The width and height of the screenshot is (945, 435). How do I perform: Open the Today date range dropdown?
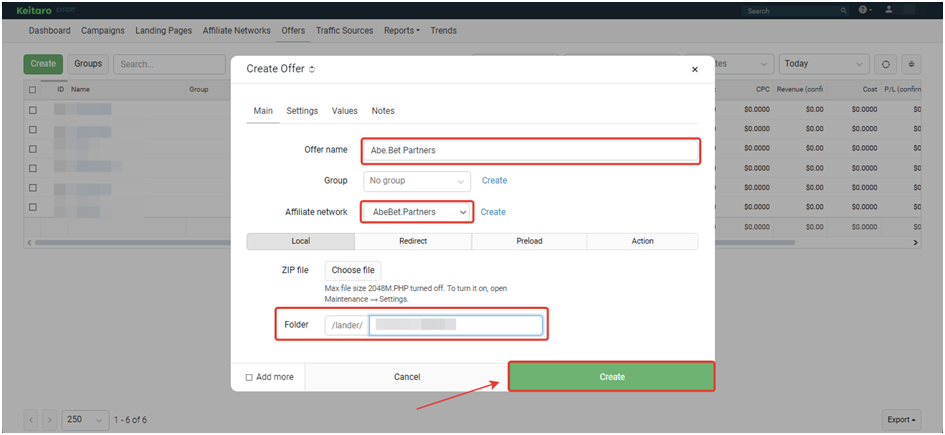pos(824,64)
